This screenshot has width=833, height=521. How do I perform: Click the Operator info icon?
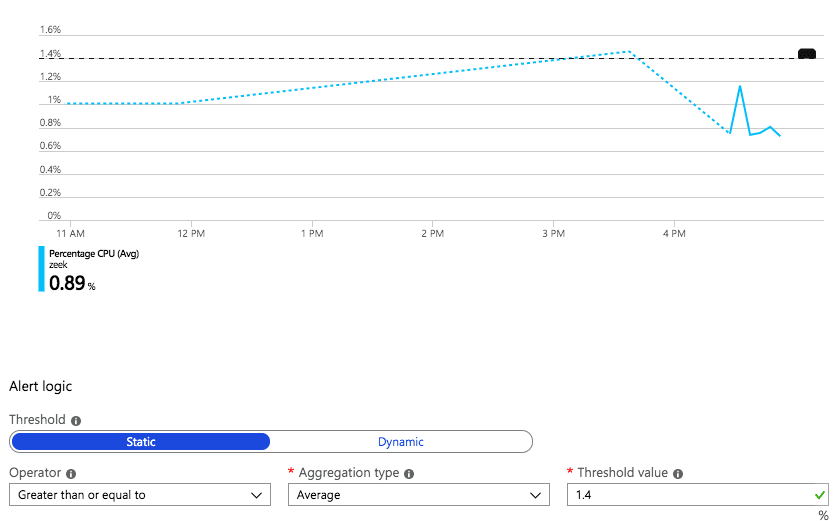pos(71,474)
